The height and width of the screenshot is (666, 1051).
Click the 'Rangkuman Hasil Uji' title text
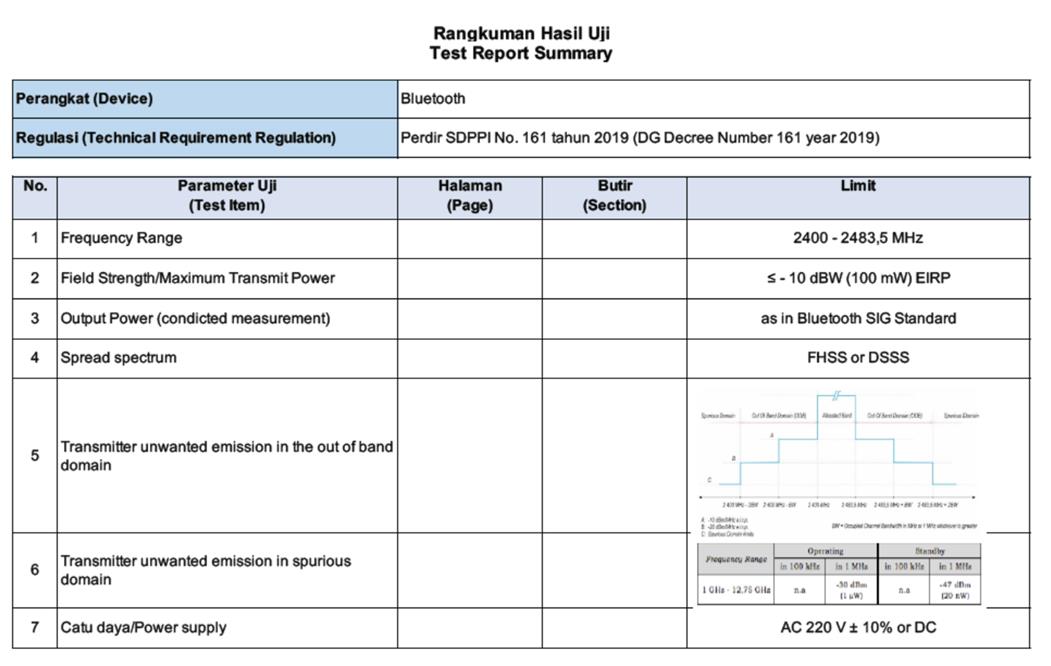521,34
